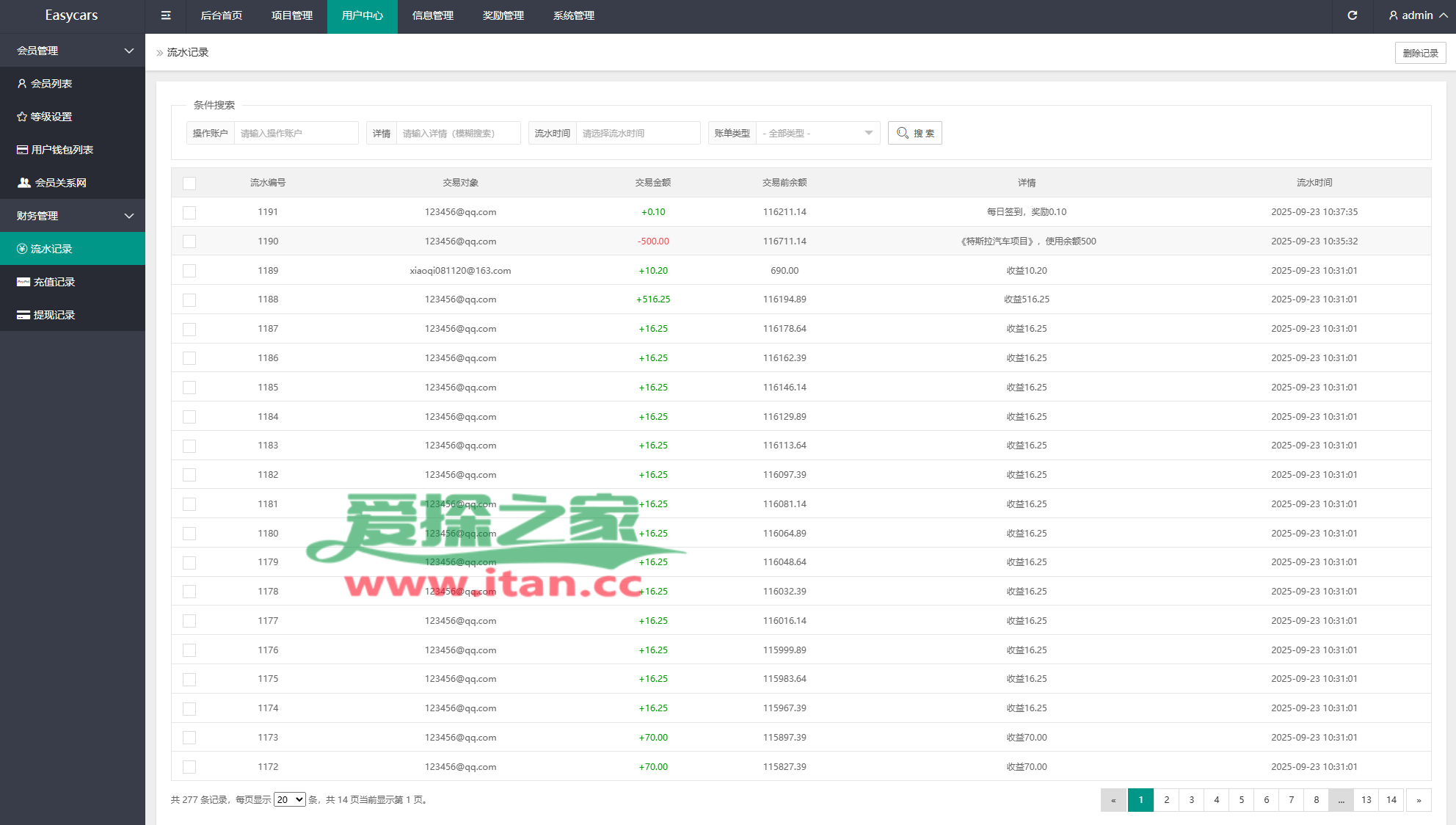
Task: Check the checkbox for record 1191
Action: point(189,212)
